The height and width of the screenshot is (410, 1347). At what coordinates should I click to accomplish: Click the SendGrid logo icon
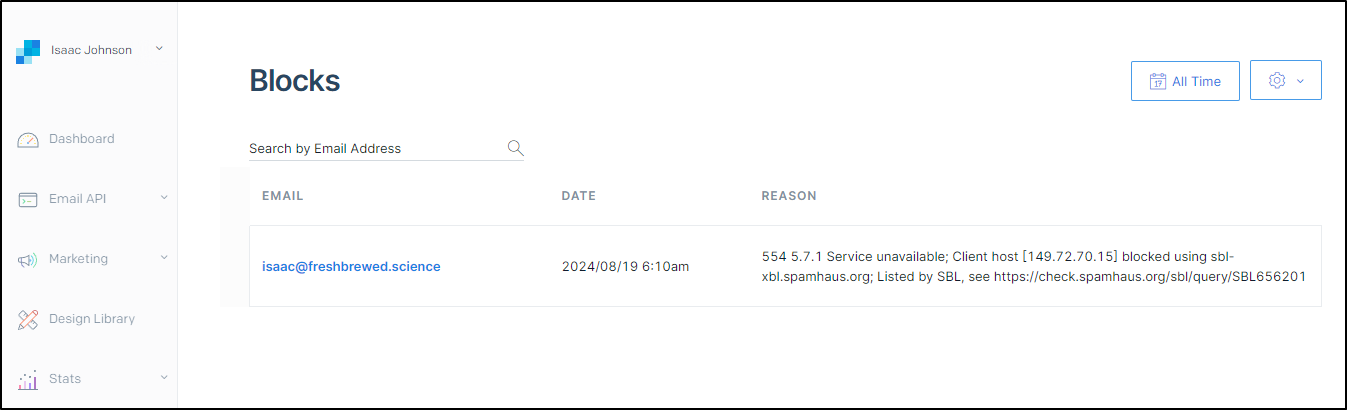(x=28, y=51)
